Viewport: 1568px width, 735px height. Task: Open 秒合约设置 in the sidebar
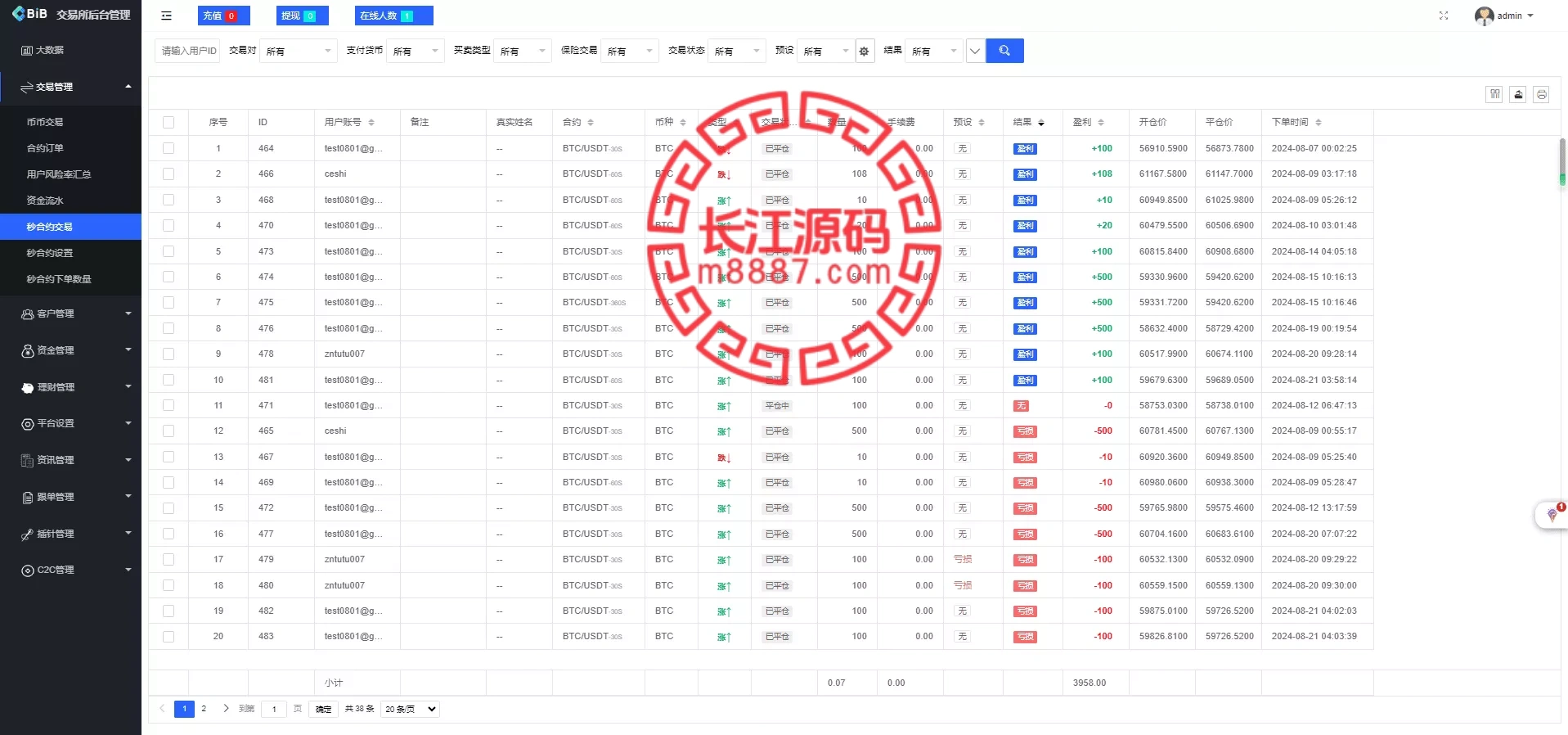pos(70,253)
